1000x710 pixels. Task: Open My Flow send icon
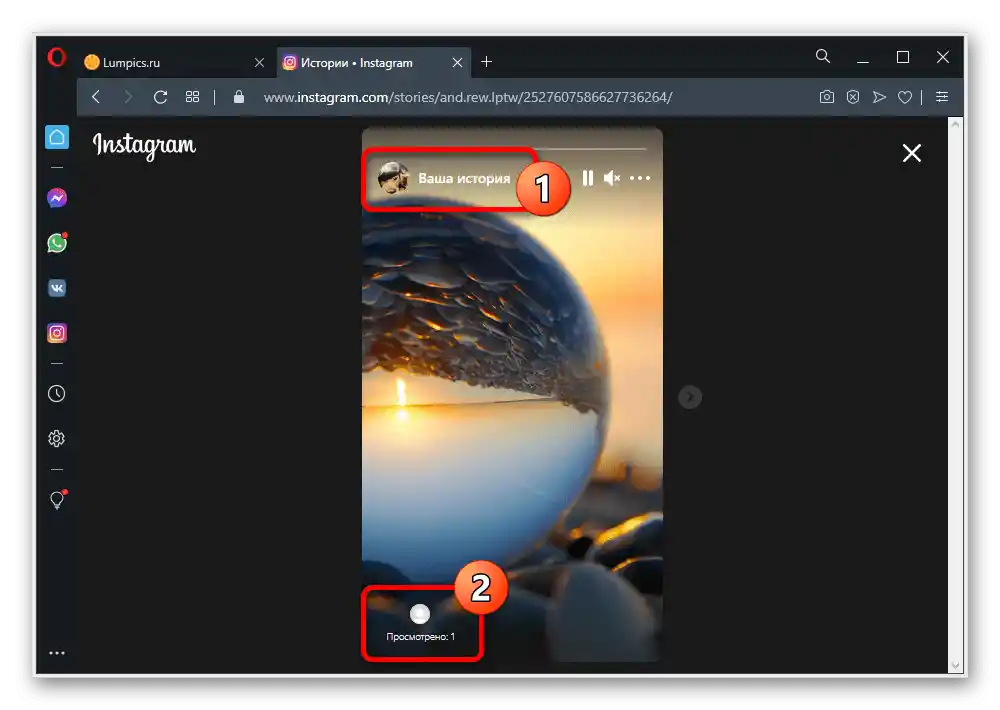click(x=879, y=97)
